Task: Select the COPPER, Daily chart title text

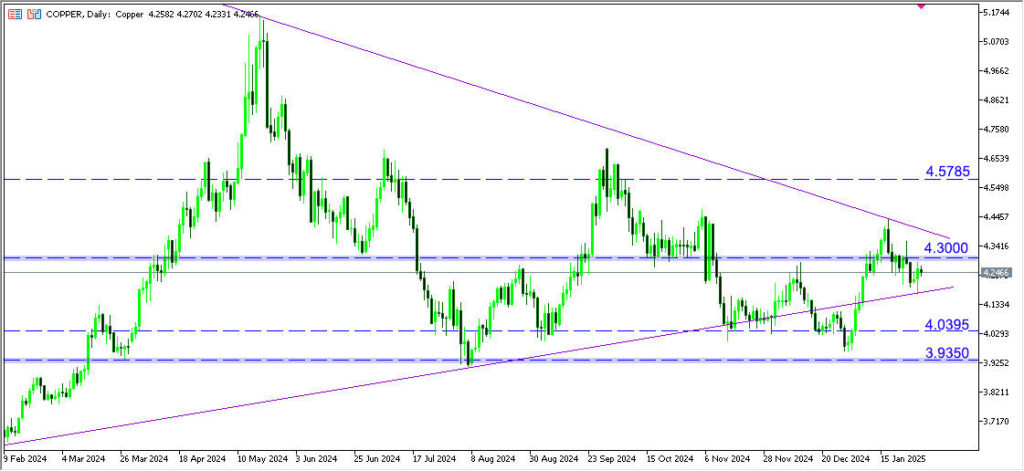Action: [x=80, y=15]
